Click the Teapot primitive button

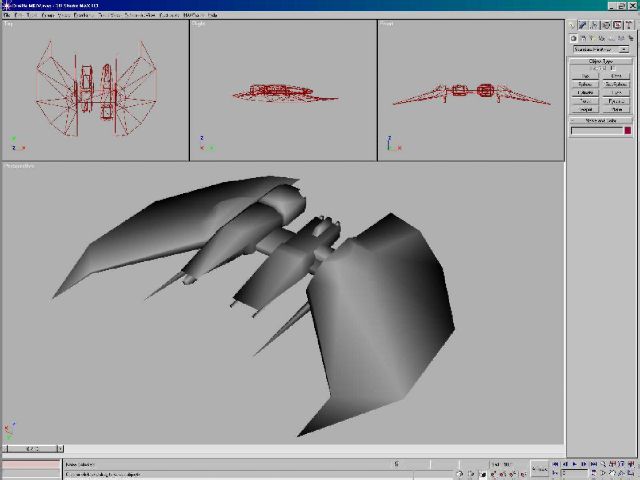coord(584,109)
